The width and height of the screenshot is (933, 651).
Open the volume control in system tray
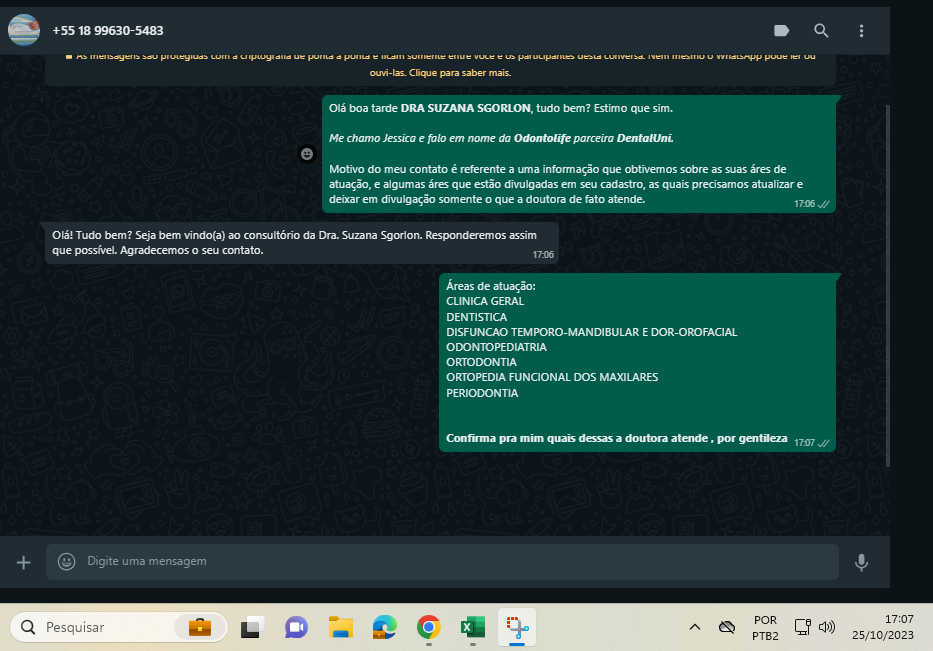(827, 627)
